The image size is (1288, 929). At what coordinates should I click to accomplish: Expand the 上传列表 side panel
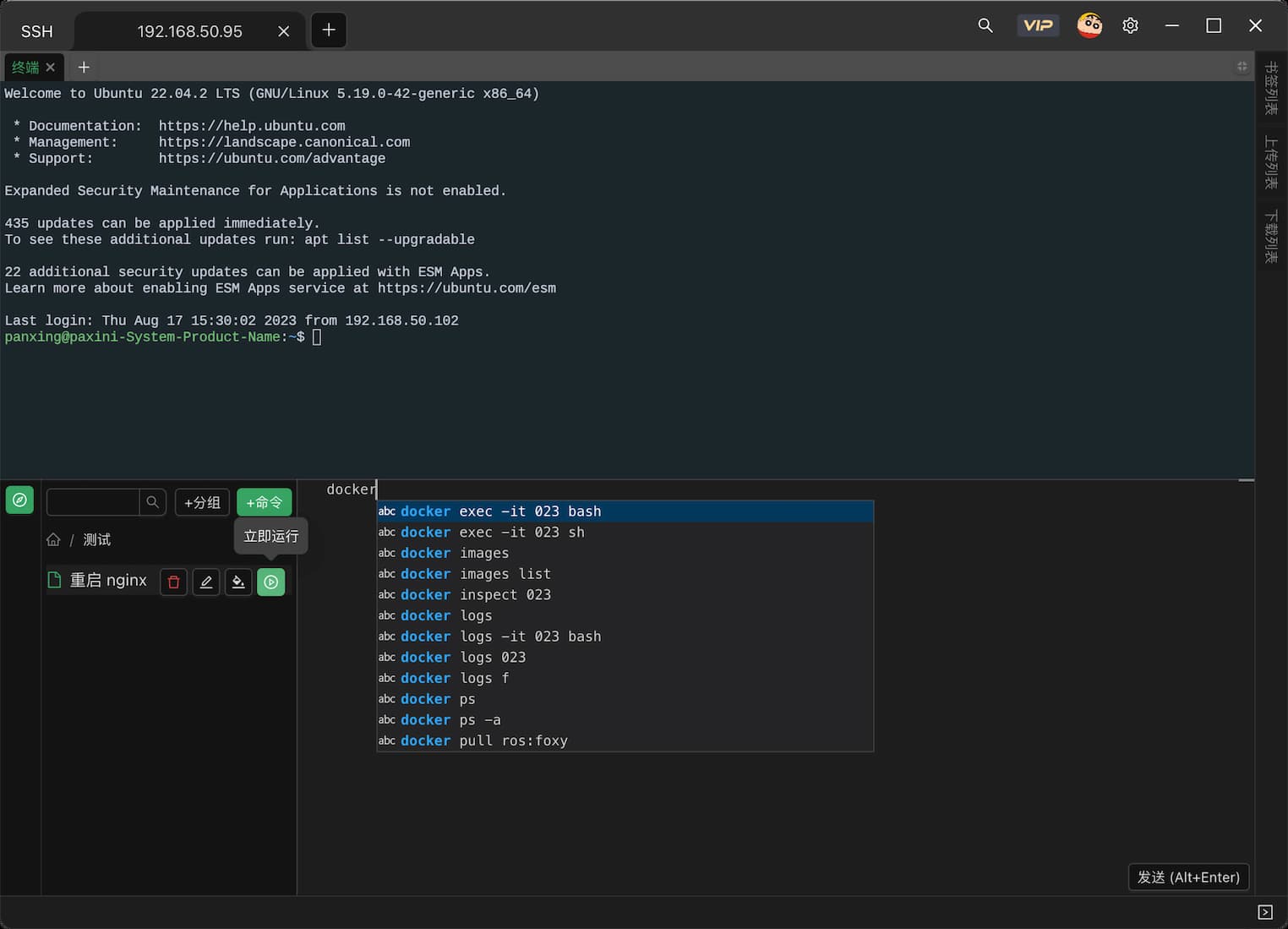pos(1271,162)
